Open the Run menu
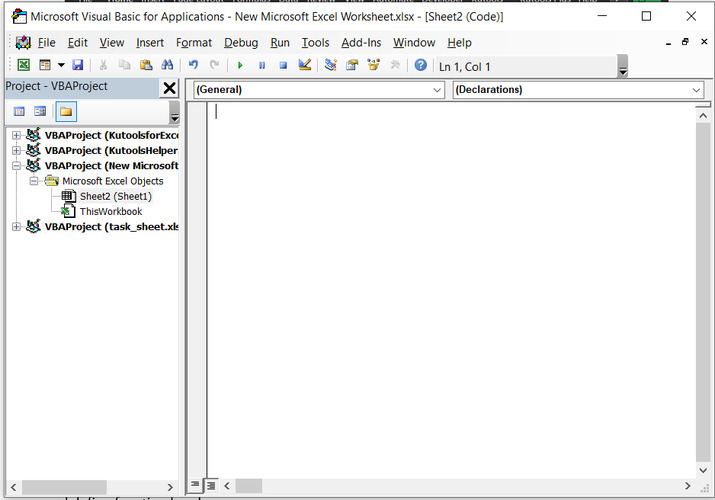This screenshot has height=500, width=715. pos(280,43)
